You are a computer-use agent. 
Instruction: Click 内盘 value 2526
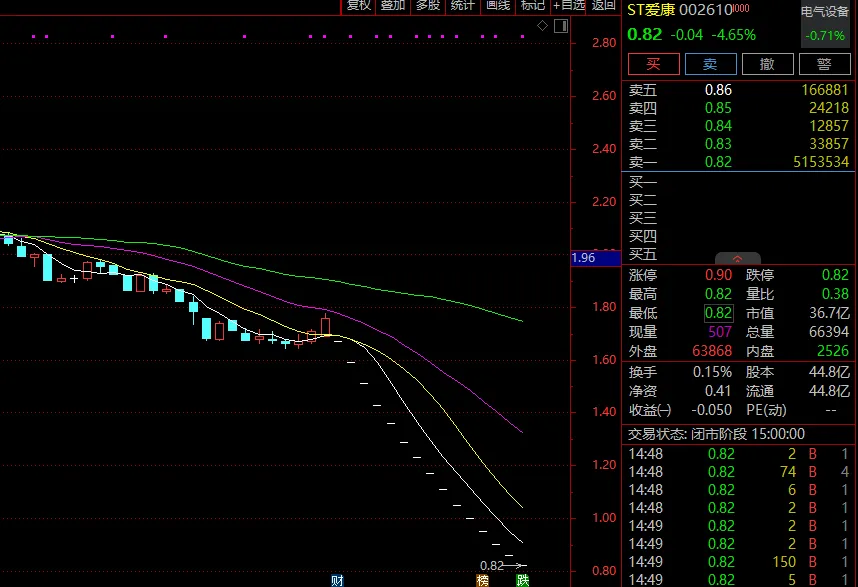tap(833, 351)
